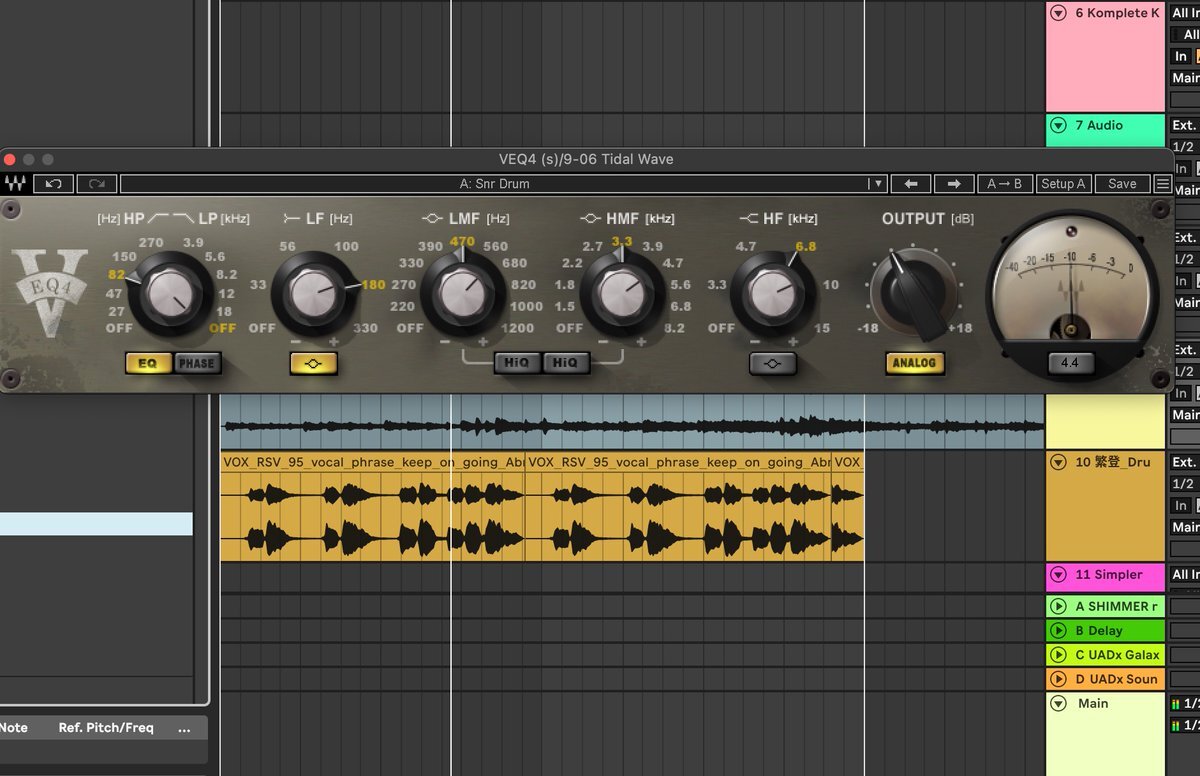
Task: Select the LF 180 Hz frequency label
Action: (x=373, y=285)
